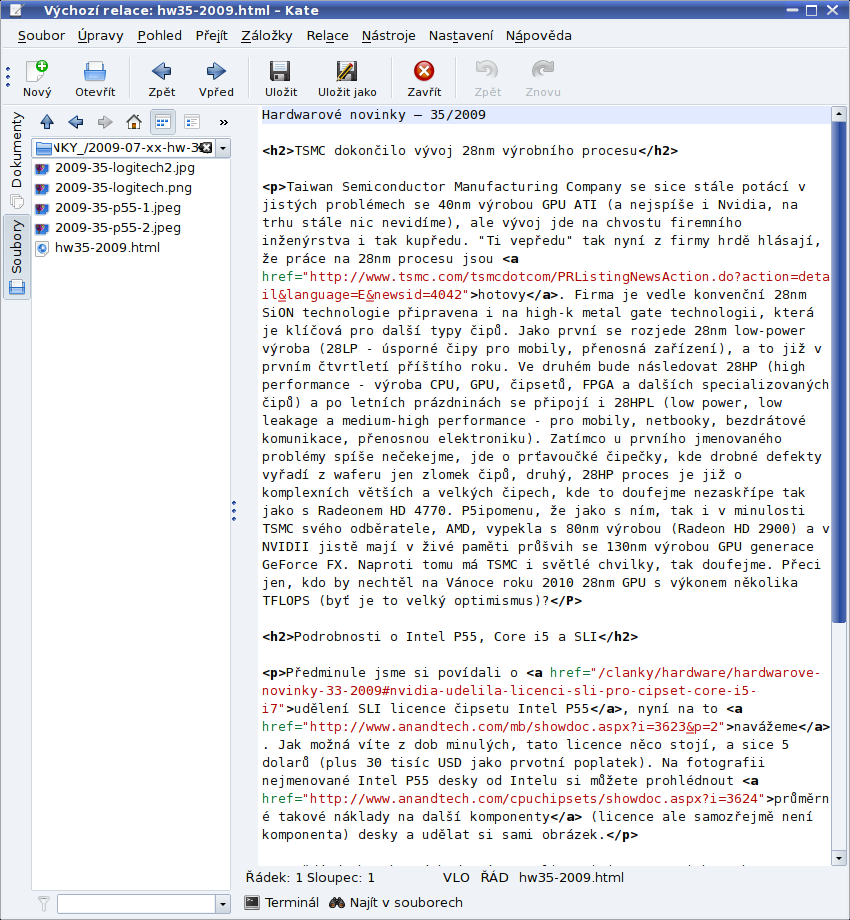Open the Pohled menu

160,36
